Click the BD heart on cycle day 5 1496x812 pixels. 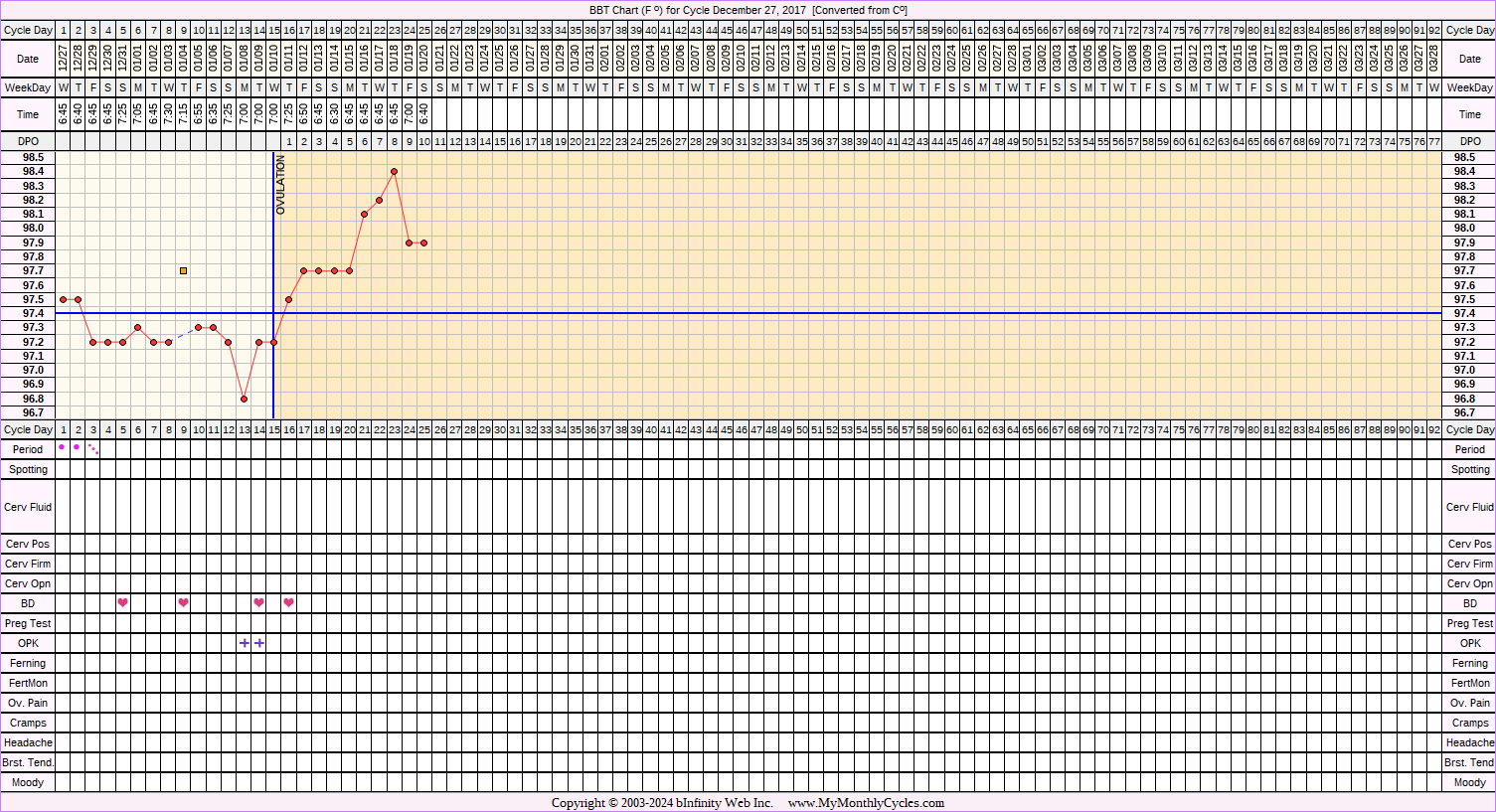coord(123,602)
